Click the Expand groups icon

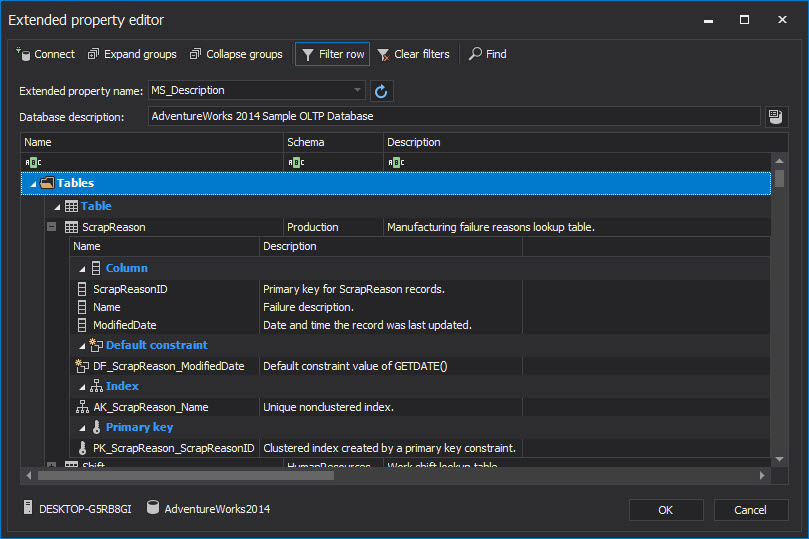94,54
